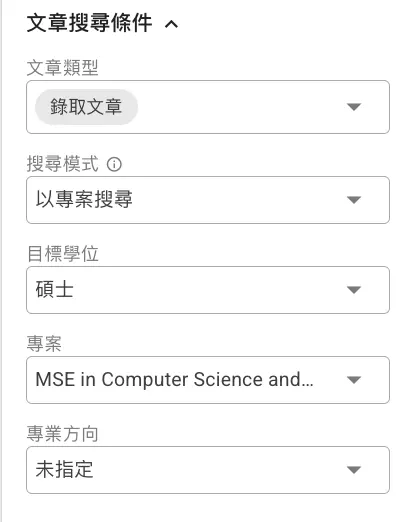Click the 文章搜尋條件 heading text
Image resolution: width=412 pixels, height=522 pixels.
click(89, 23)
